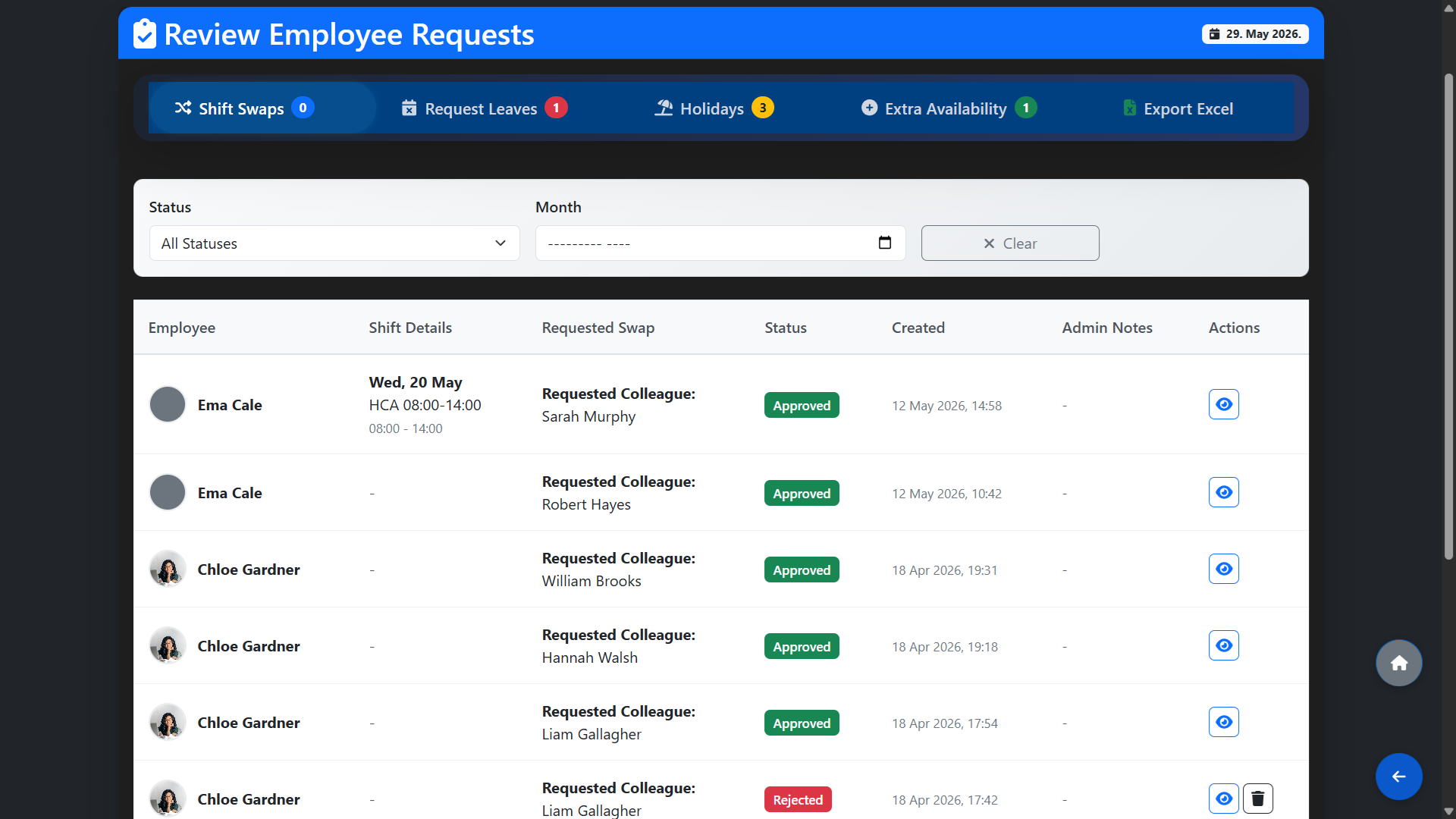Click Ema Cale's avatar in first row

pos(168,404)
